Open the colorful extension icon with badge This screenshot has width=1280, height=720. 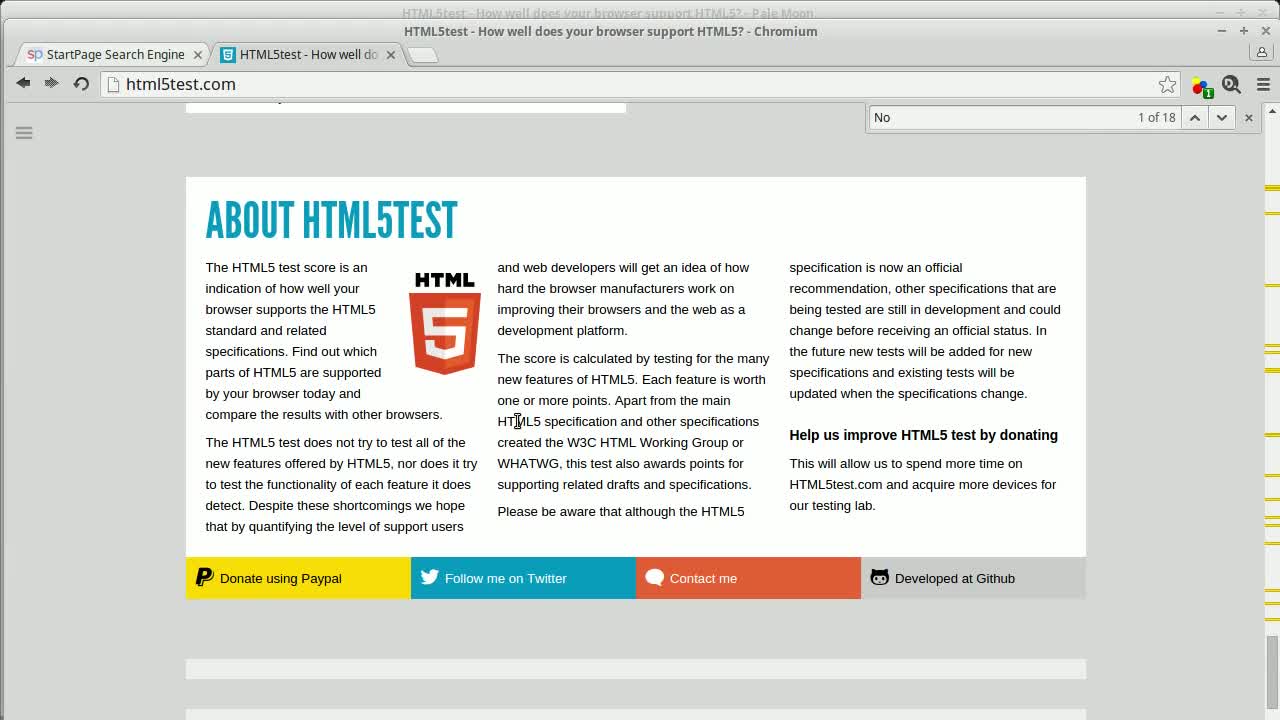(1202, 86)
